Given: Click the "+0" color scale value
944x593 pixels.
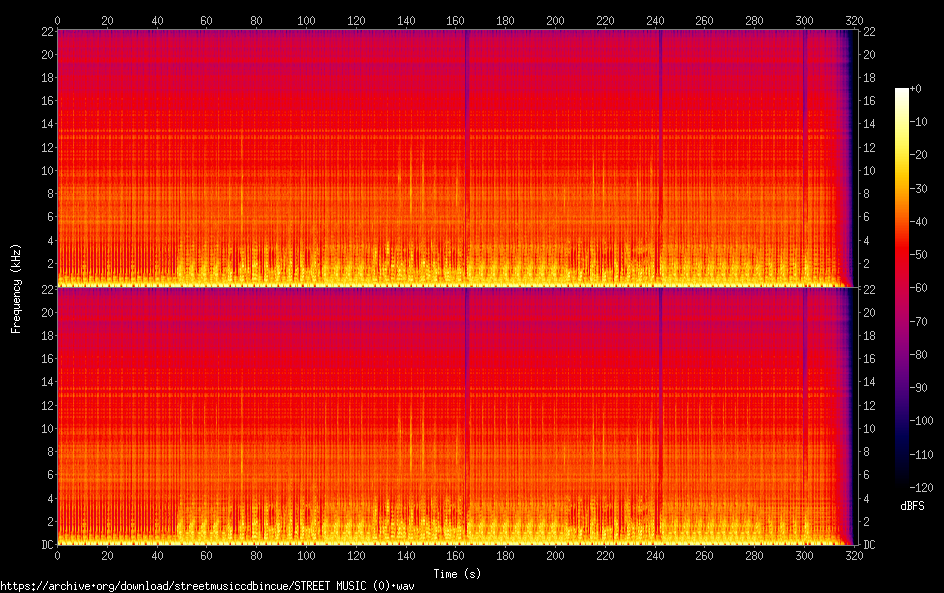Looking at the screenshot, I should coord(915,88).
